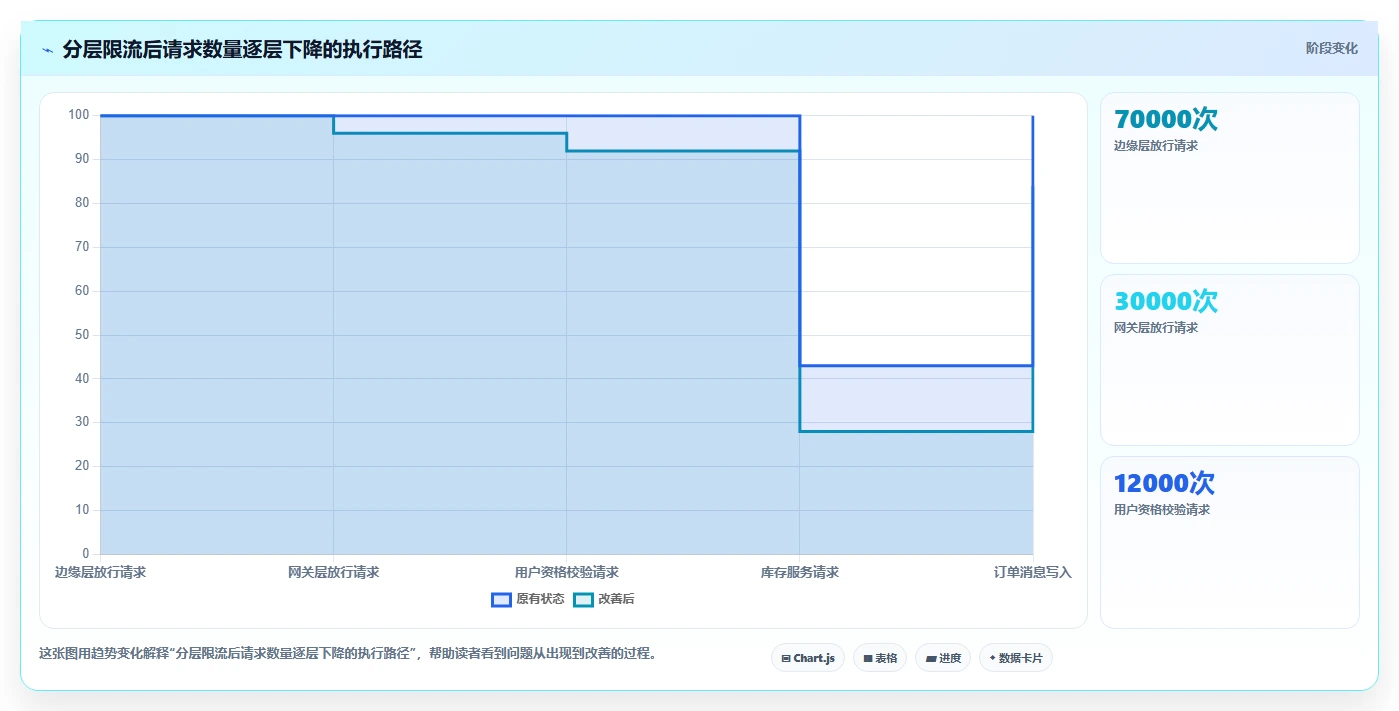Click the x-axis label 库存服务请求
1399x711 pixels.
799,572
